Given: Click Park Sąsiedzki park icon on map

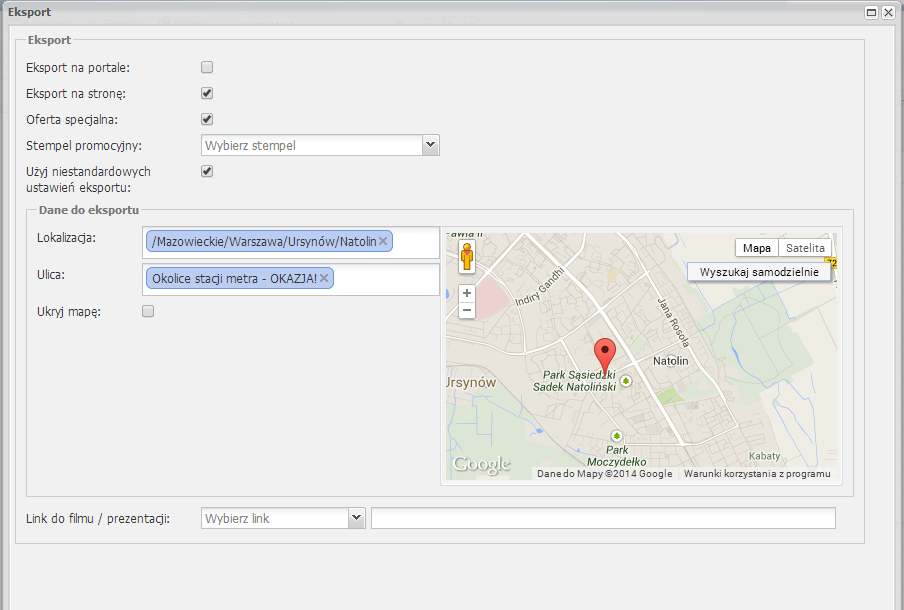Looking at the screenshot, I should (x=626, y=381).
